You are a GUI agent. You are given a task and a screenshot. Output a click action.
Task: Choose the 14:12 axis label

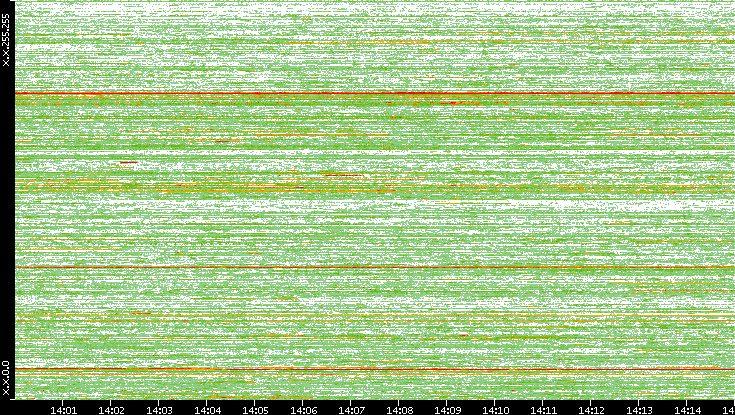point(591,410)
